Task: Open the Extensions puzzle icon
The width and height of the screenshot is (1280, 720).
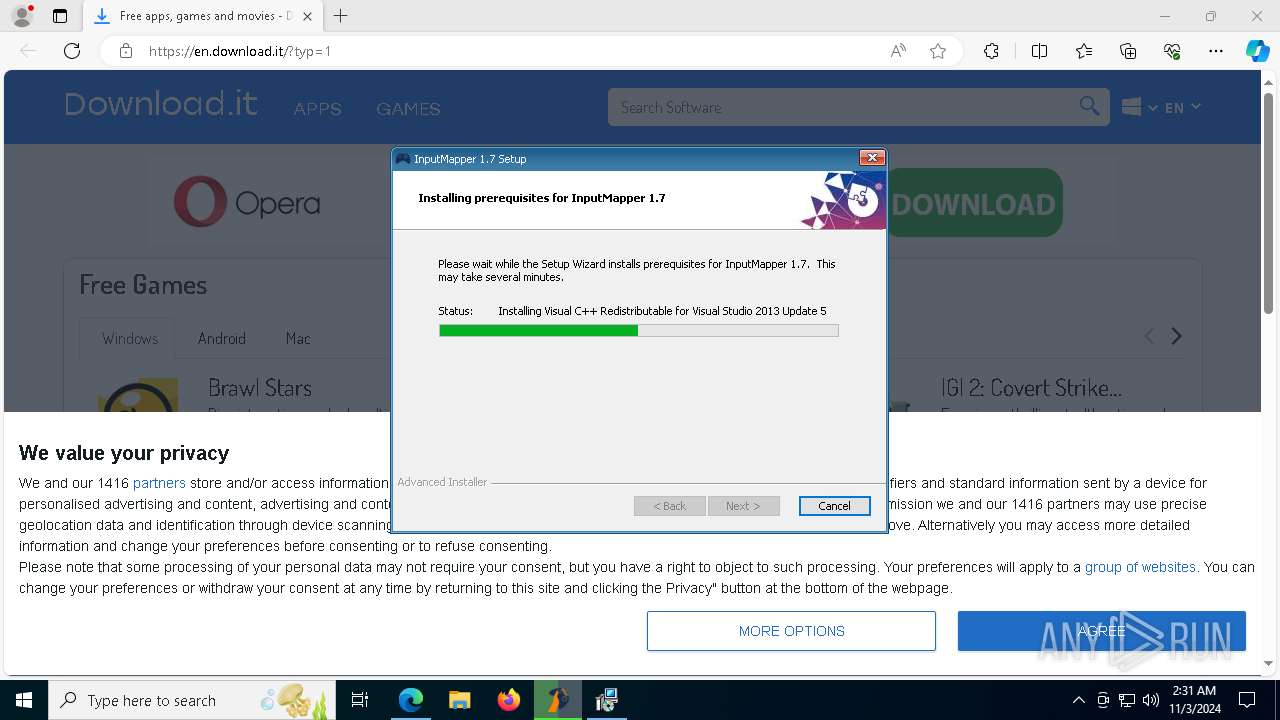Action: [x=991, y=51]
